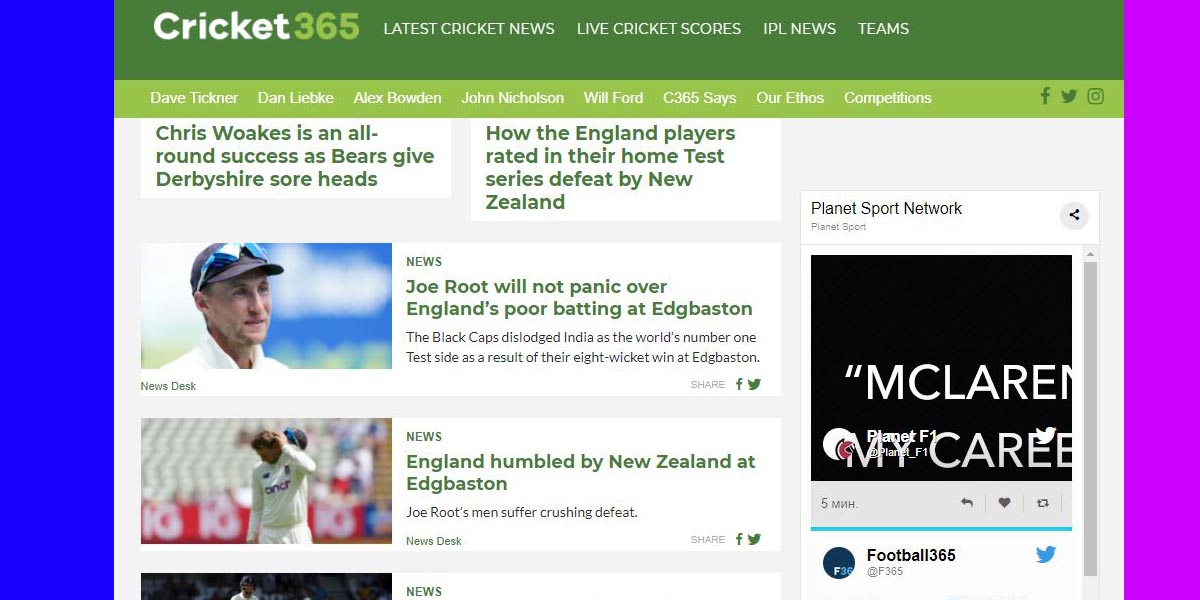Open Cricket365 Instagram page from header icon
The height and width of the screenshot is (600, 1200).
pos(1096,97)
